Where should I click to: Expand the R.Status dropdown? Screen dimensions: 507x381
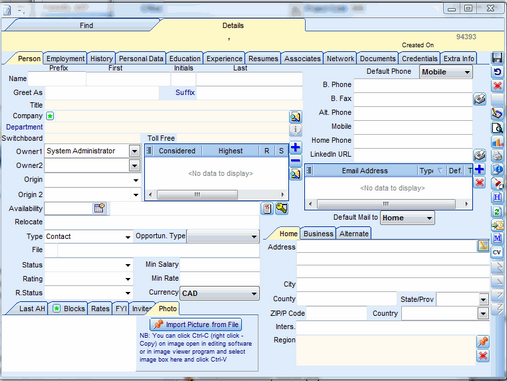click(x=128, y=293)
